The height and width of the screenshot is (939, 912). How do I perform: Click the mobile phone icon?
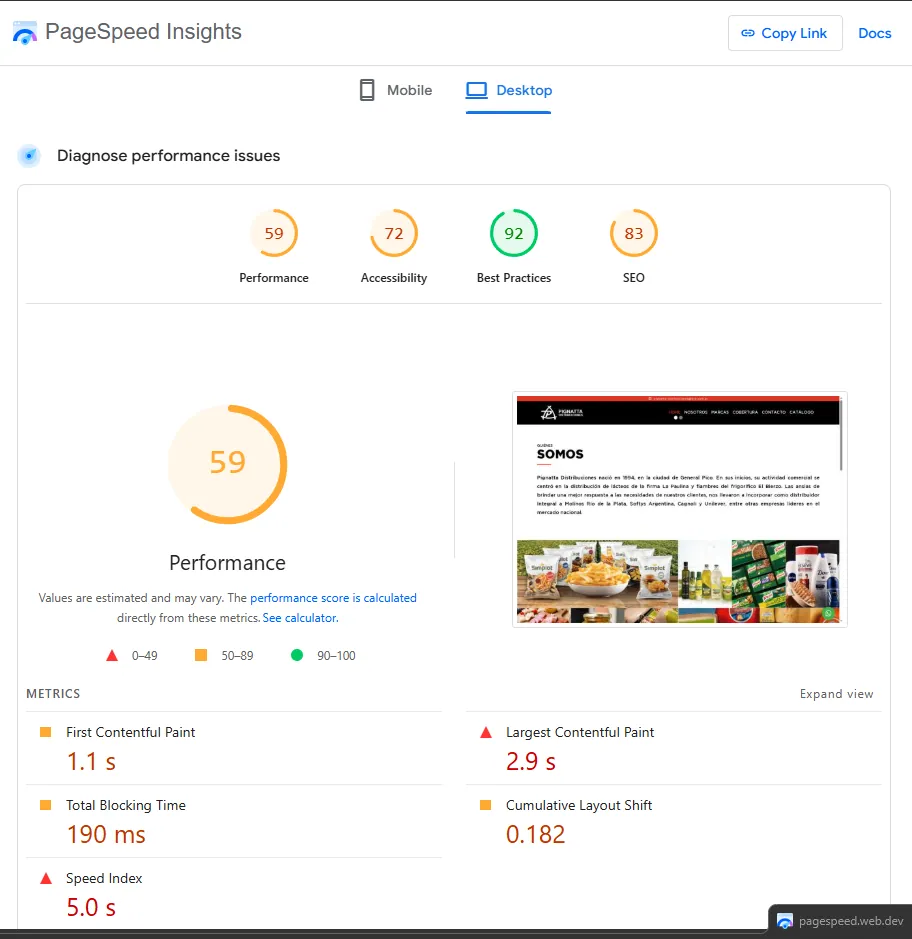pyautogui.click(x=366, y=90)
